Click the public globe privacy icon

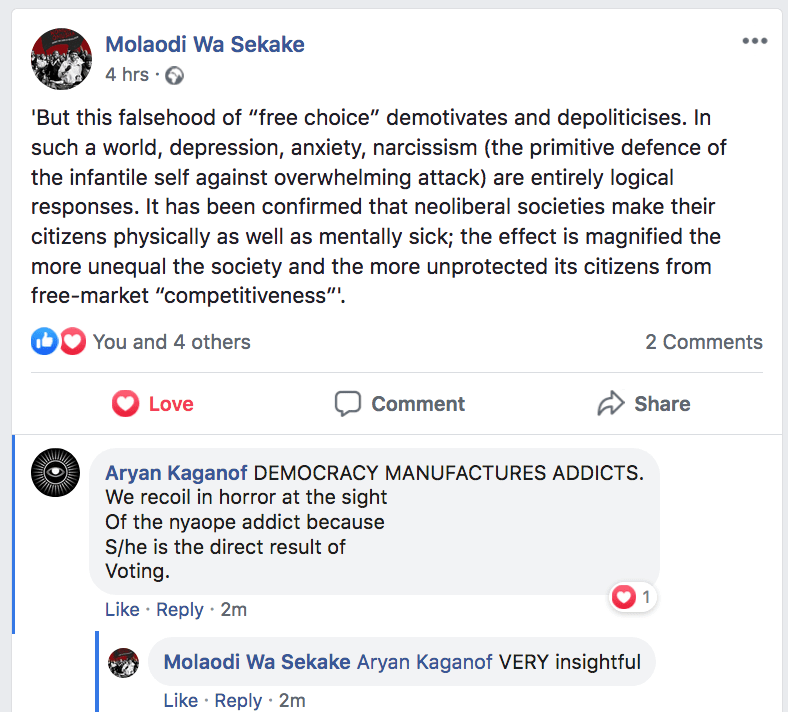click(x=175, y=76)
